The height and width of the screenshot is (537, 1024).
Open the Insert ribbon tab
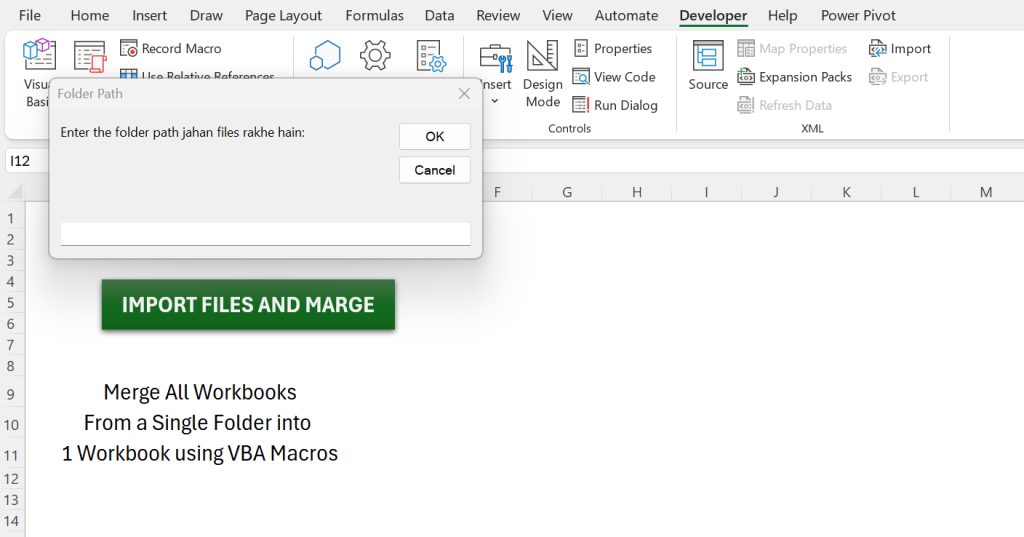tap(149, 16)
